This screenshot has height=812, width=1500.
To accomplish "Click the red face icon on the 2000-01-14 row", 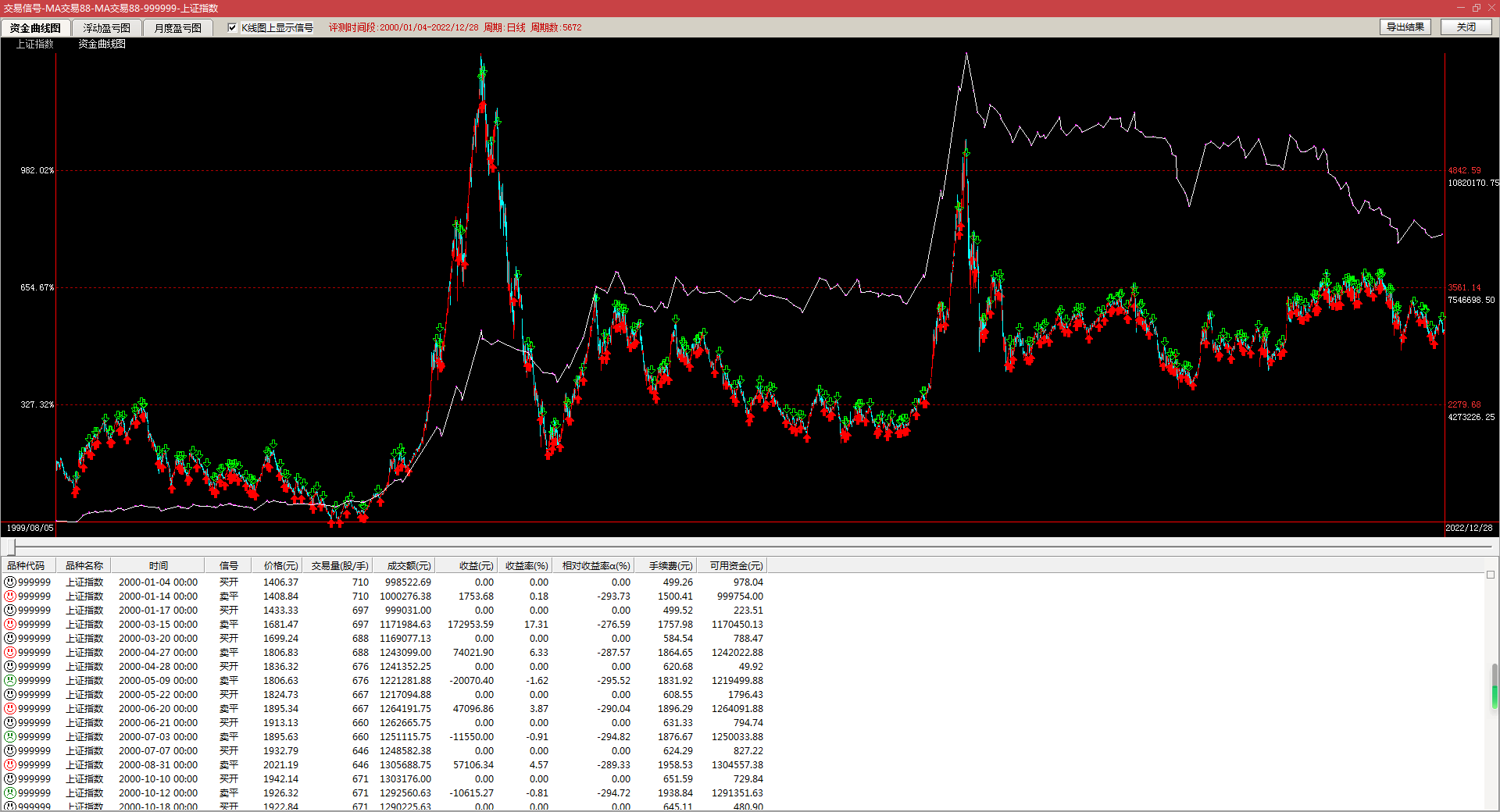I will 10,597.
